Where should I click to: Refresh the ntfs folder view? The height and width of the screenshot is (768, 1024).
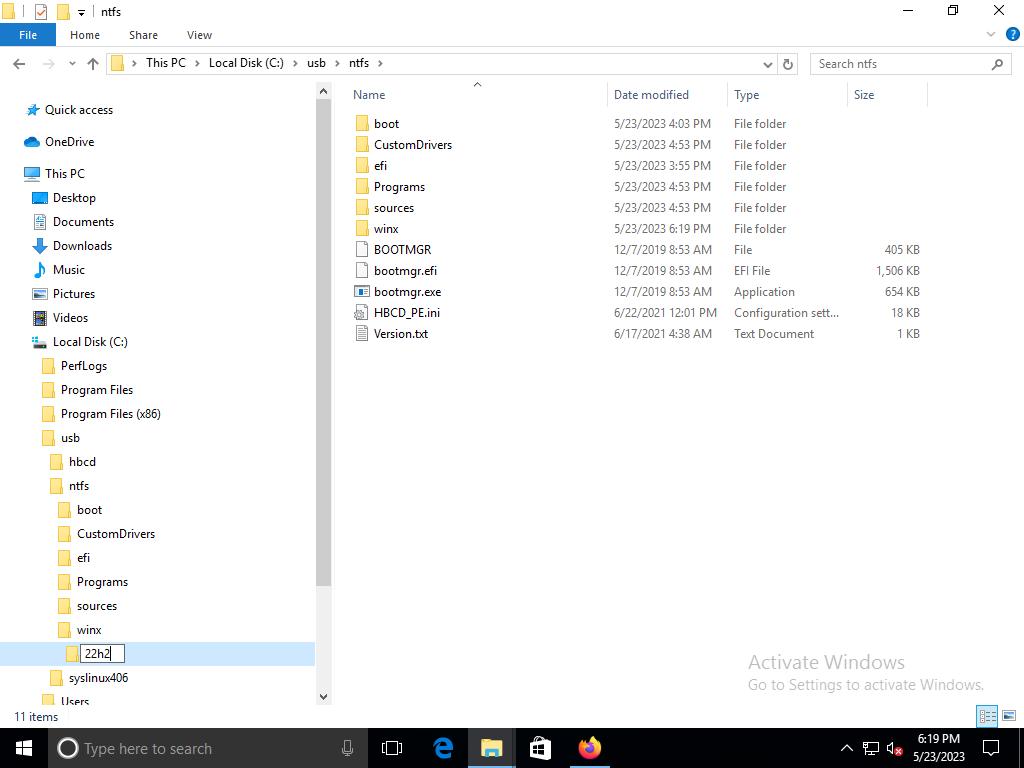788,63
